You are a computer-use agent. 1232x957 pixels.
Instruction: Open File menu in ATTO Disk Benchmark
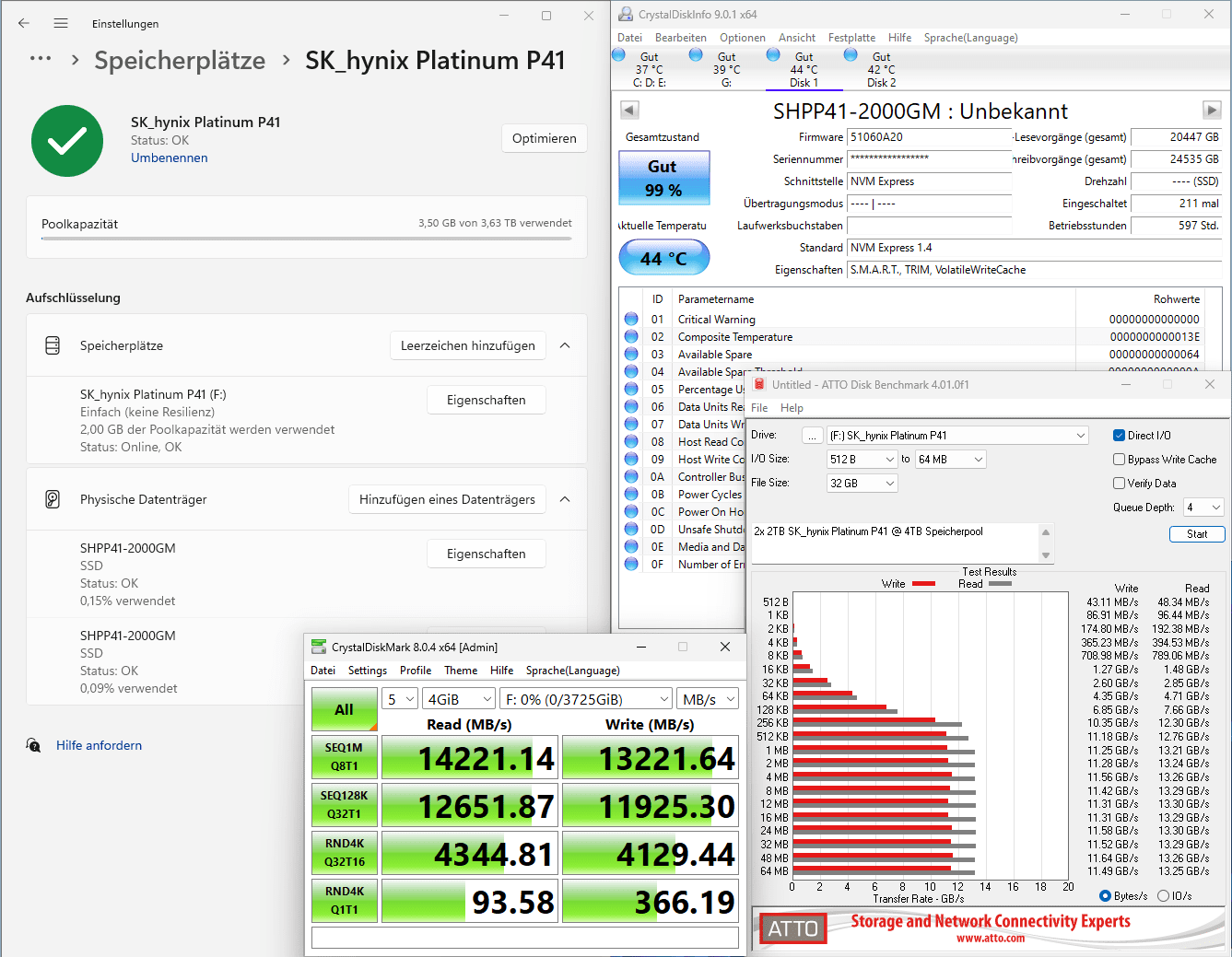(x=759, y=408)
